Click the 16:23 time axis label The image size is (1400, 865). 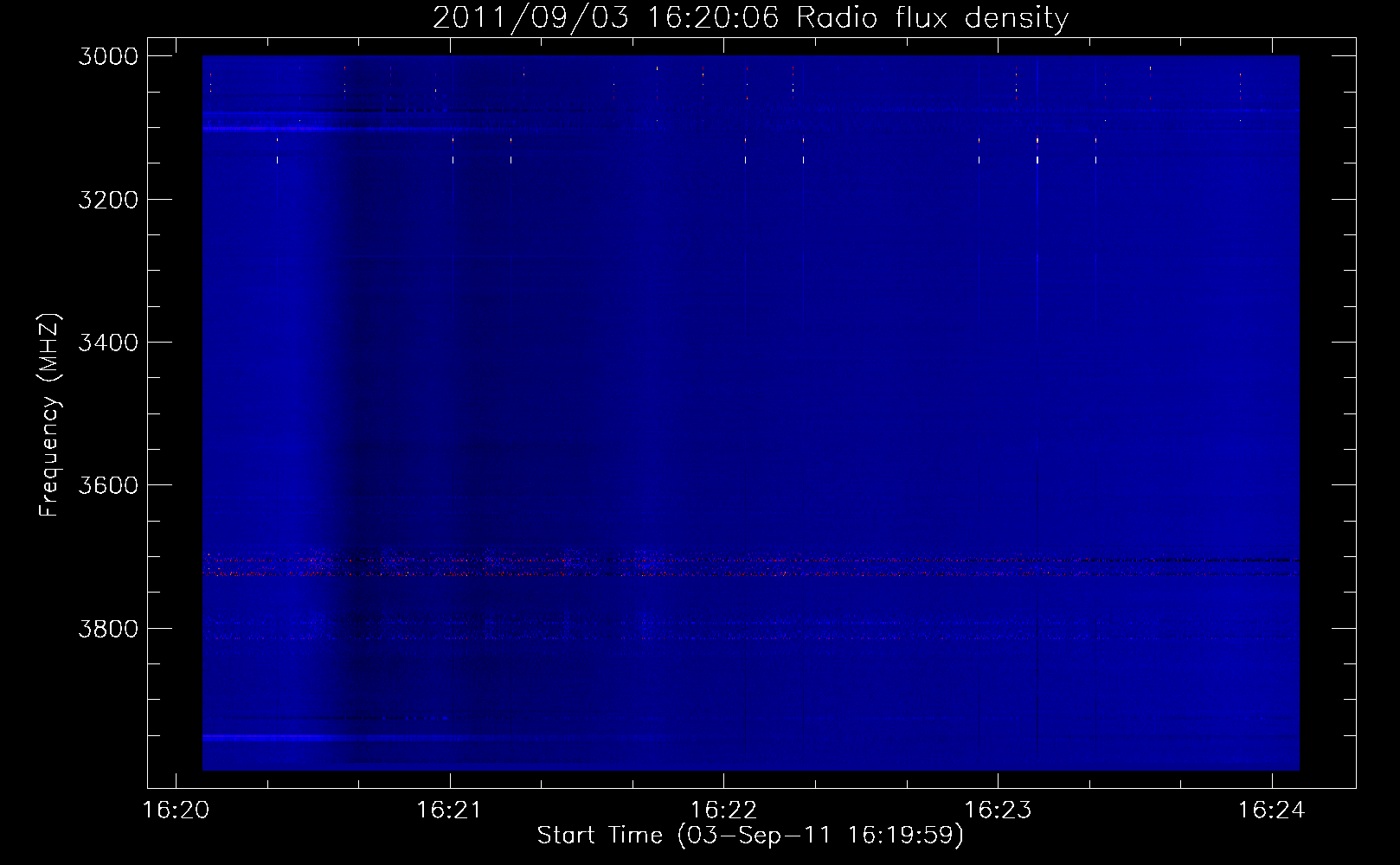pos(998,811)
